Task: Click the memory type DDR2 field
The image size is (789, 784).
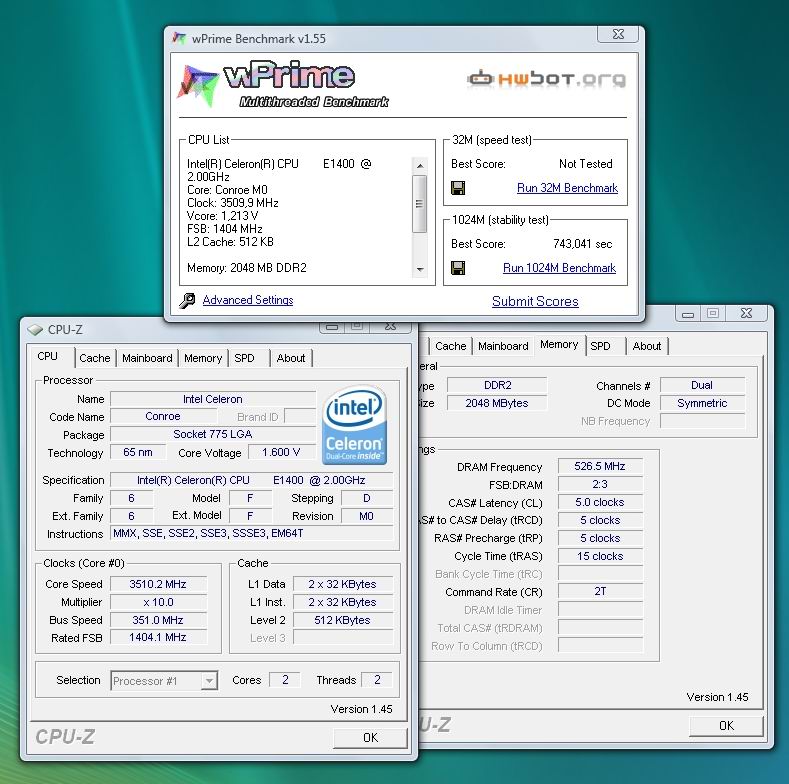Action: coord(497,385)
